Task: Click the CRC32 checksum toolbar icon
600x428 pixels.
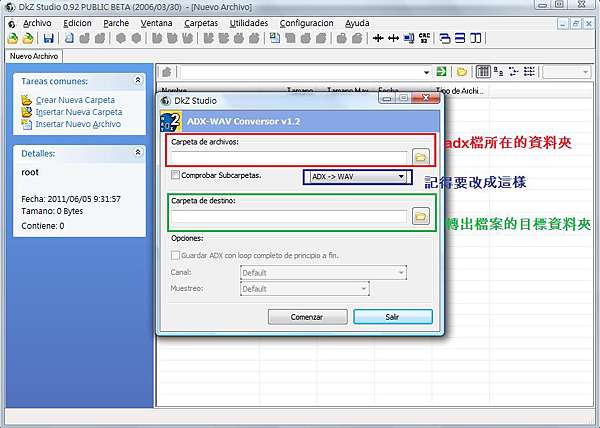Action: coord(424,38)
